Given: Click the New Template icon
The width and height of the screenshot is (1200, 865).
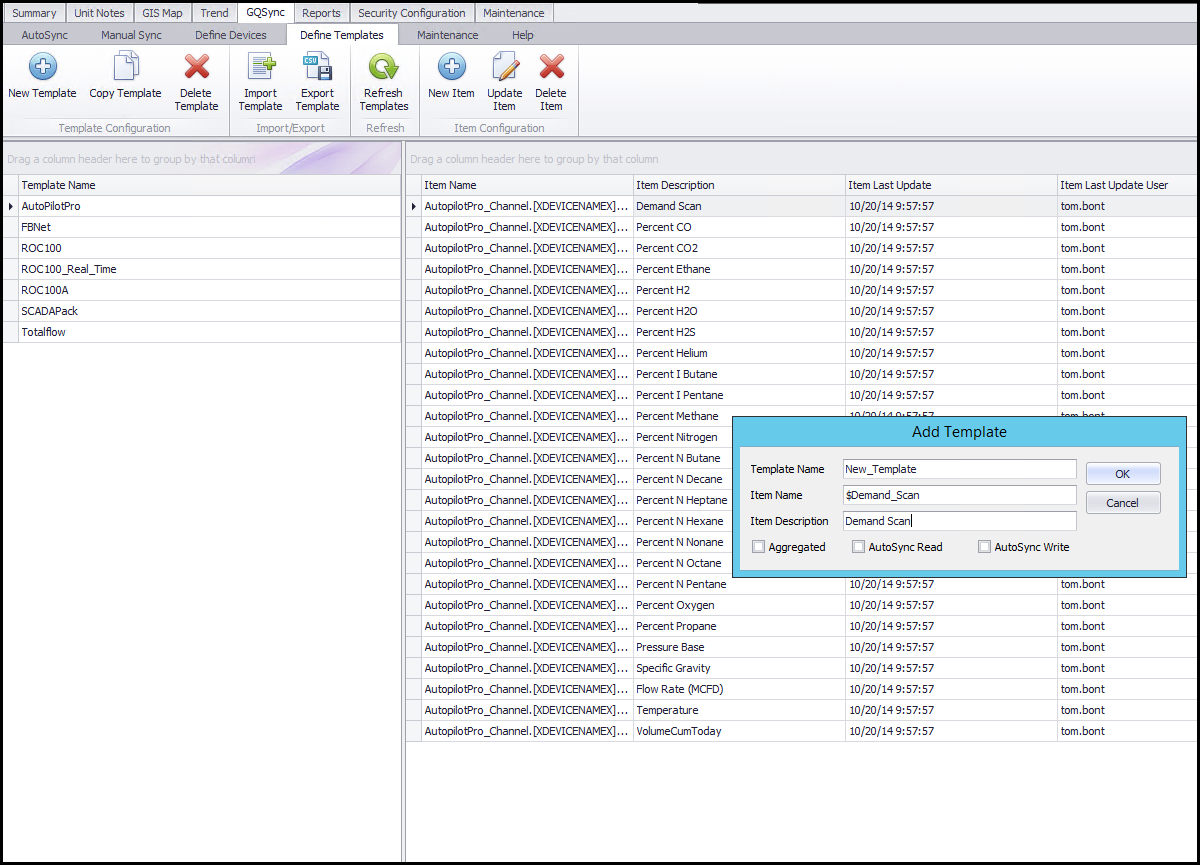Looking at the screenshot, I should (42, 68).
